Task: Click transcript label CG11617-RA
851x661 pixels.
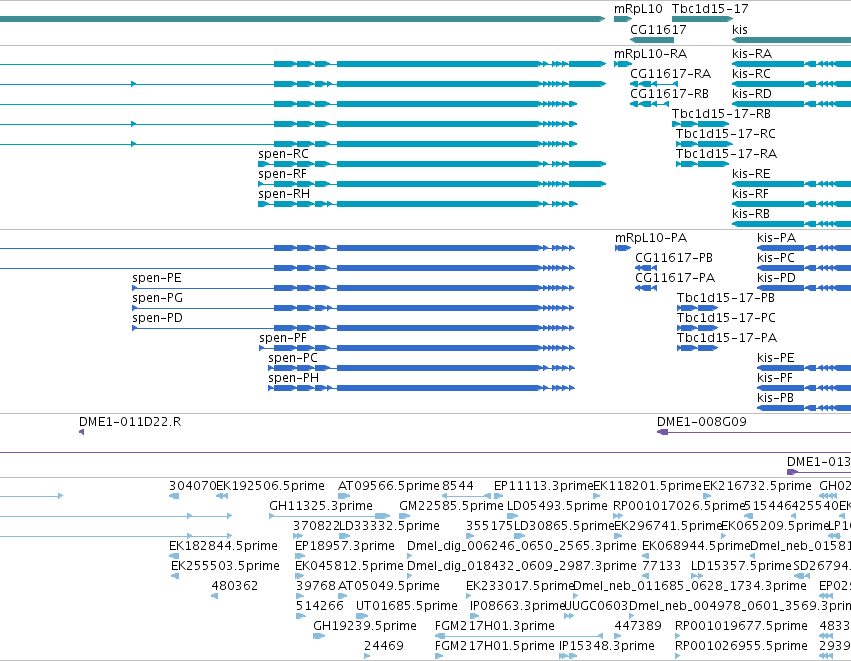Action: [x=670, y=74]
